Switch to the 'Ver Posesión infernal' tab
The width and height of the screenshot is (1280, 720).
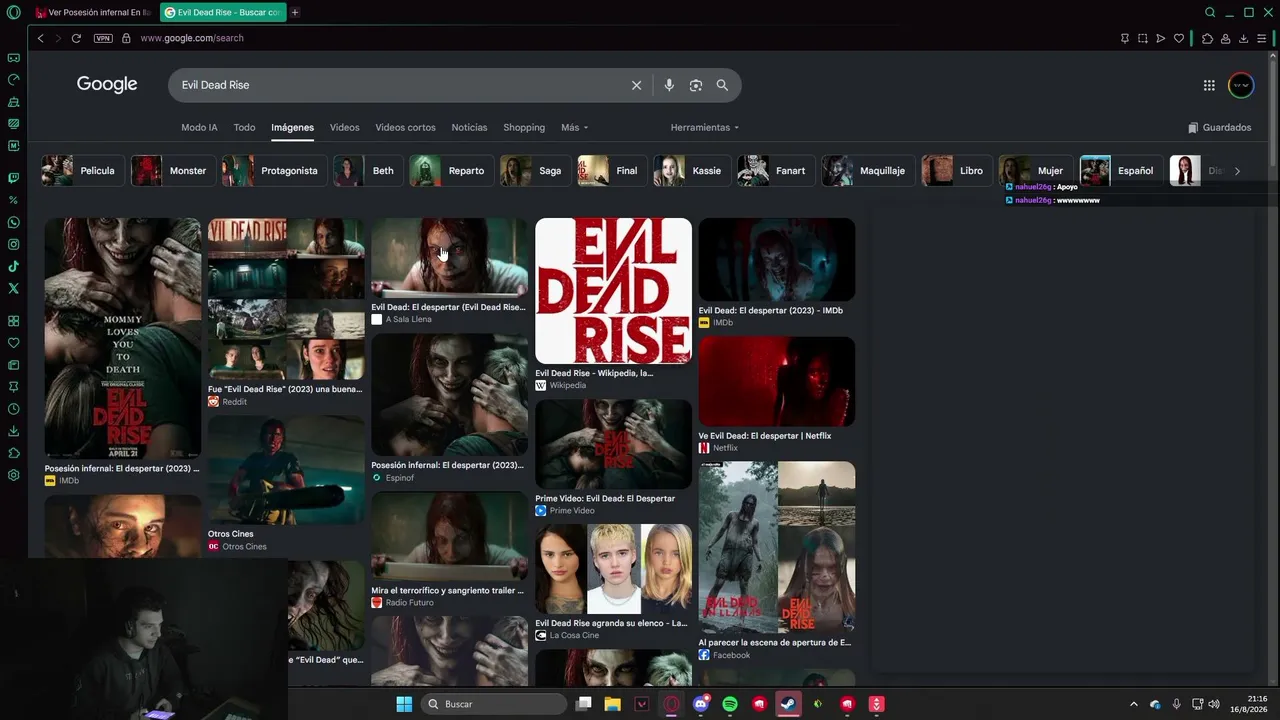click(92, 12)
